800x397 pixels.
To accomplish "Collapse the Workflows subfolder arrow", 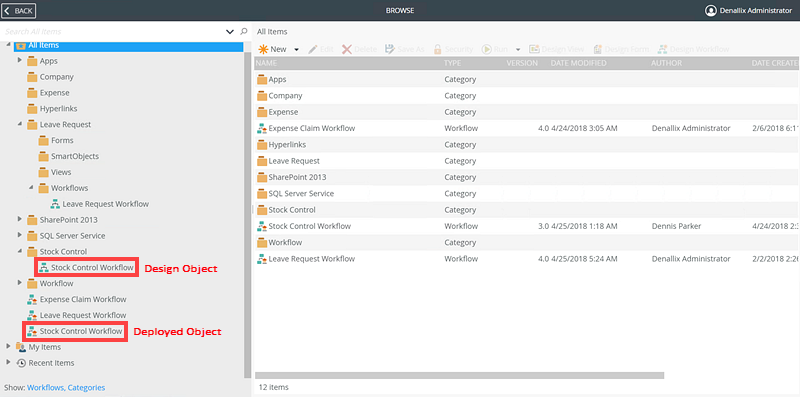I will [x=31, y=187].
